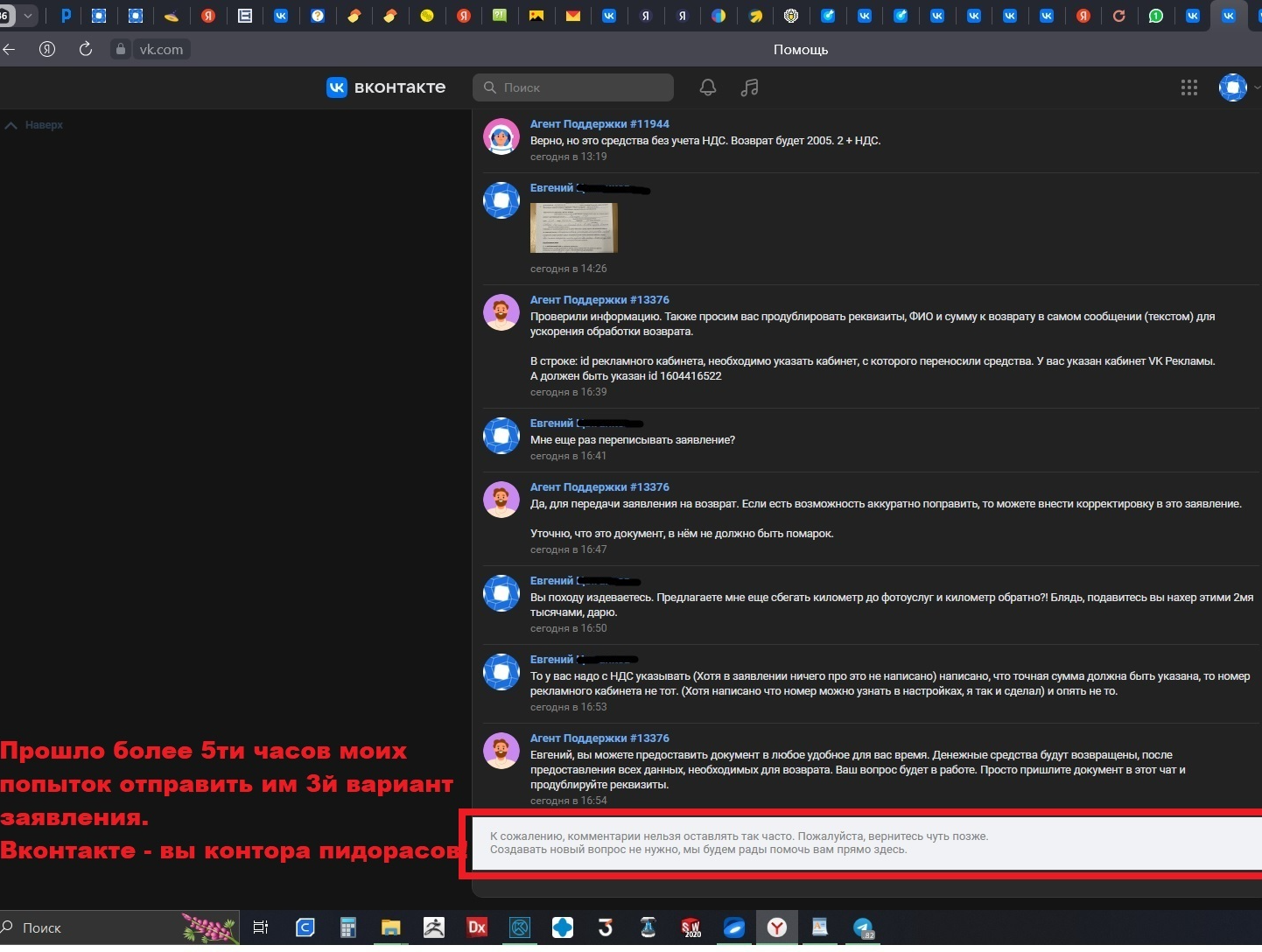Open the VK music player icon
The height and width of the screenshot is (952, 1262).
749,87
